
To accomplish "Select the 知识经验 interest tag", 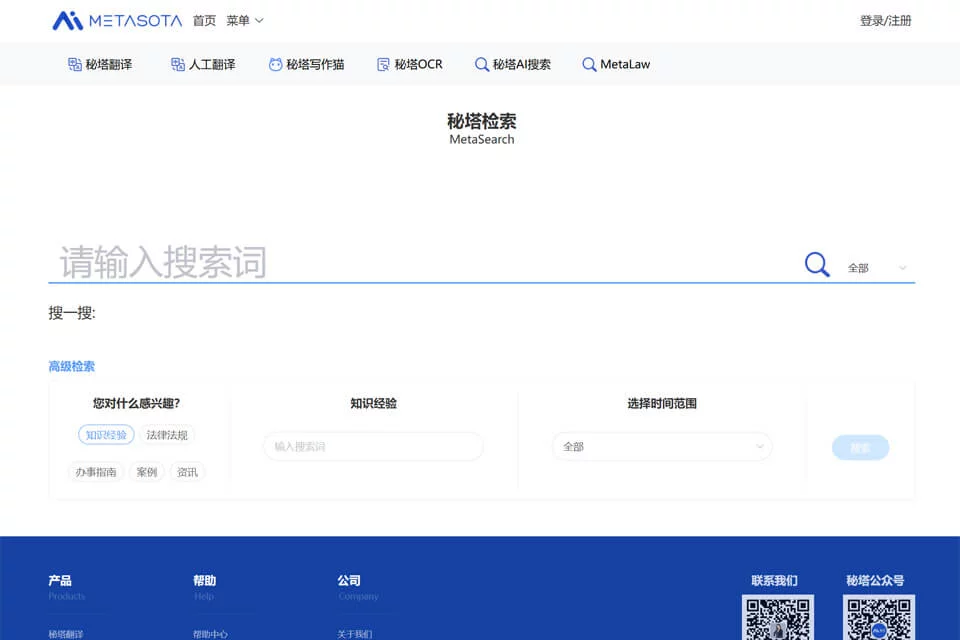I will (106, 435).
